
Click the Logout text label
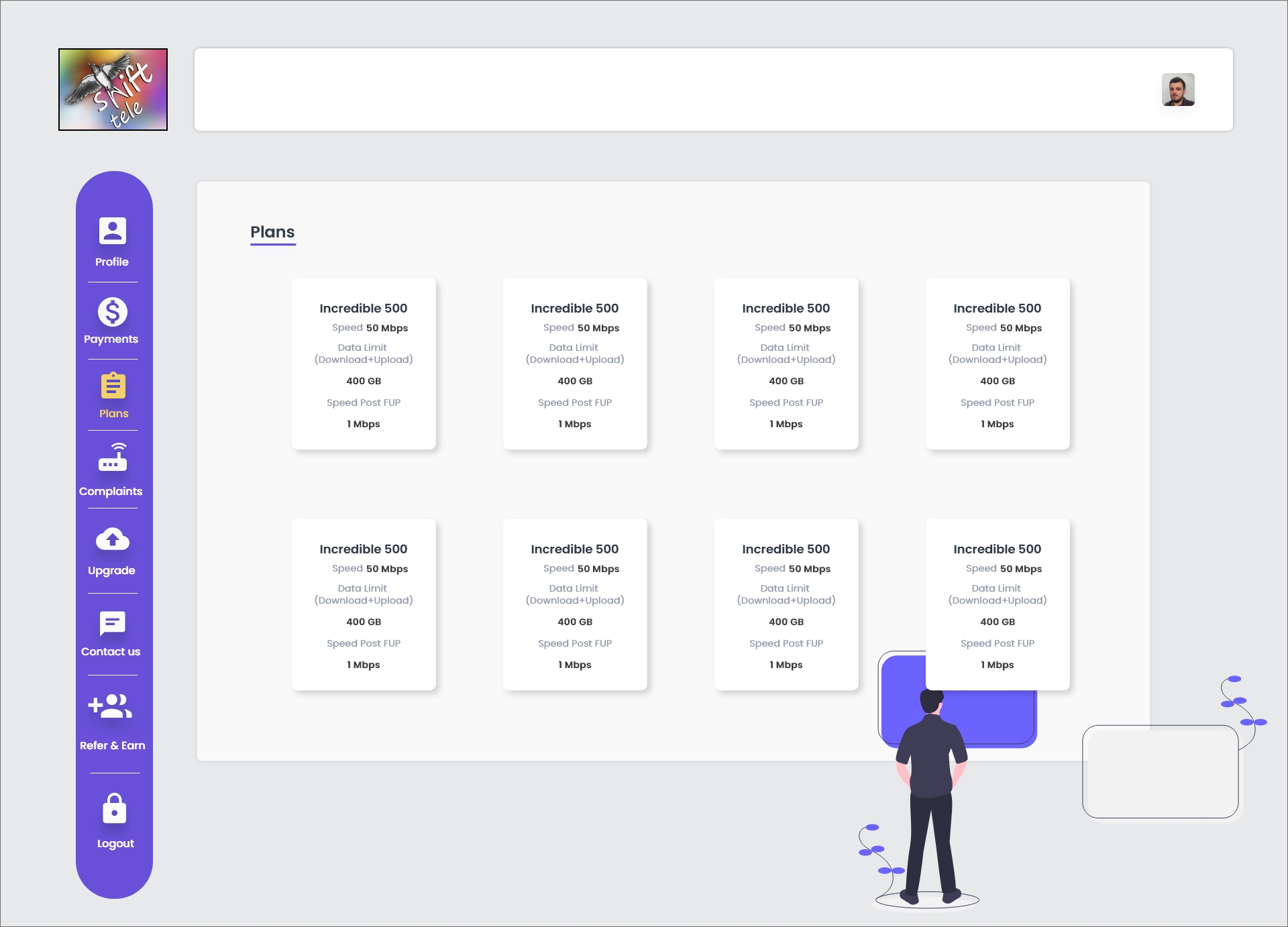(115, 844)
